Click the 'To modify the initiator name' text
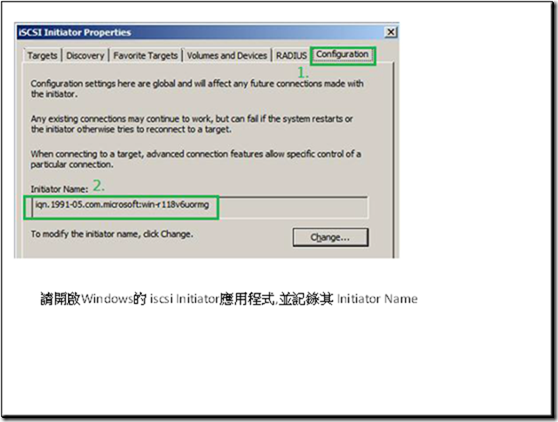Screen dimensions: 558x422 click(112, 234)
